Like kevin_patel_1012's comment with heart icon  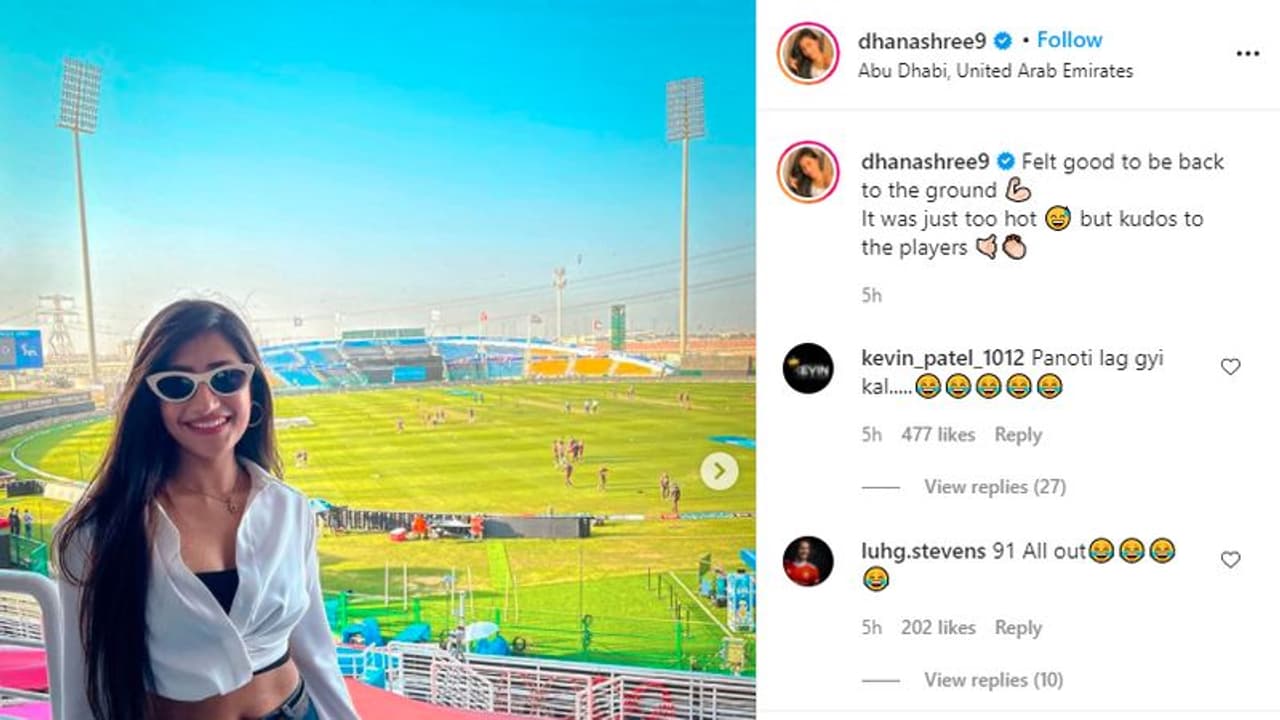point(1230,367)
